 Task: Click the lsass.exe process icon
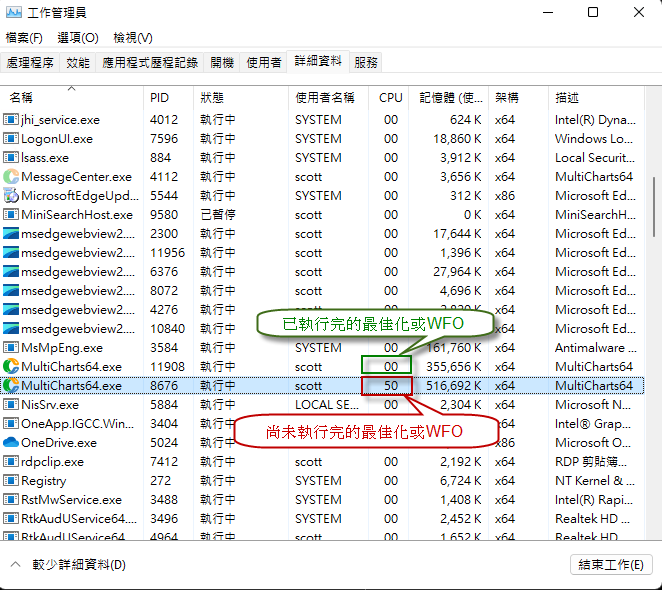(11, 158)
